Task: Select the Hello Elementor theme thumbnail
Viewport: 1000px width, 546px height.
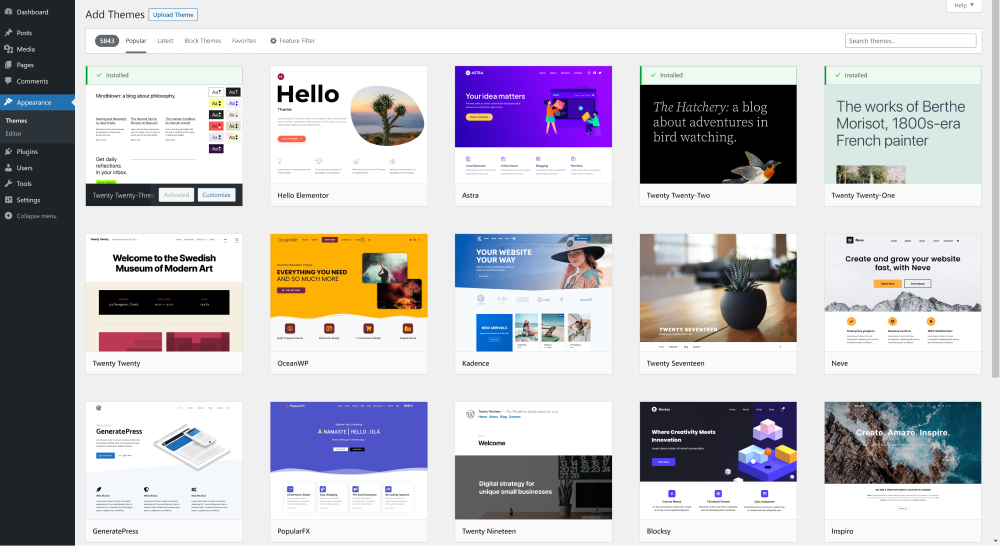Action: [349, 125]
